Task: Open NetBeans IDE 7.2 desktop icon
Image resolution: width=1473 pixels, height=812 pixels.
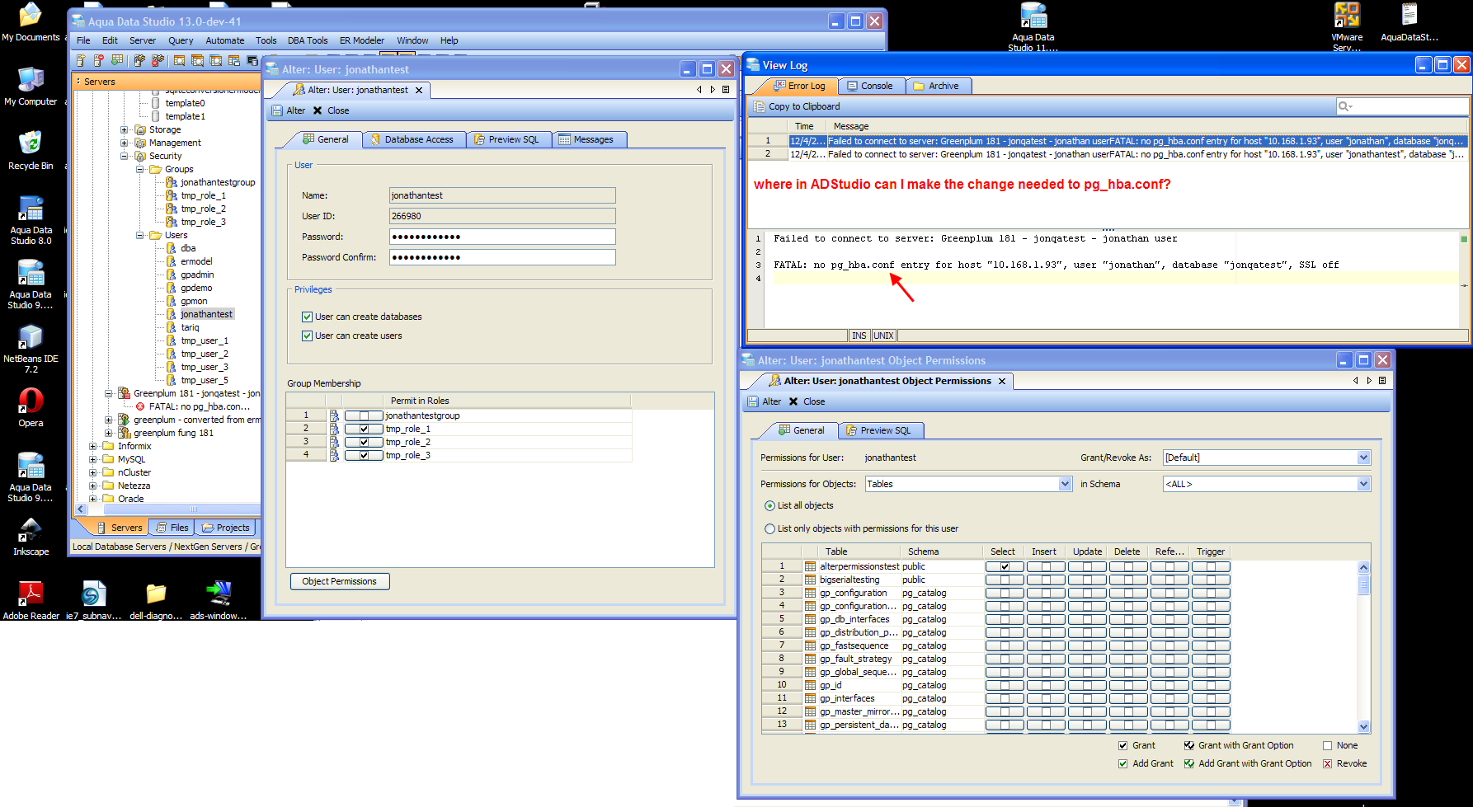Action: pos(31,349)
